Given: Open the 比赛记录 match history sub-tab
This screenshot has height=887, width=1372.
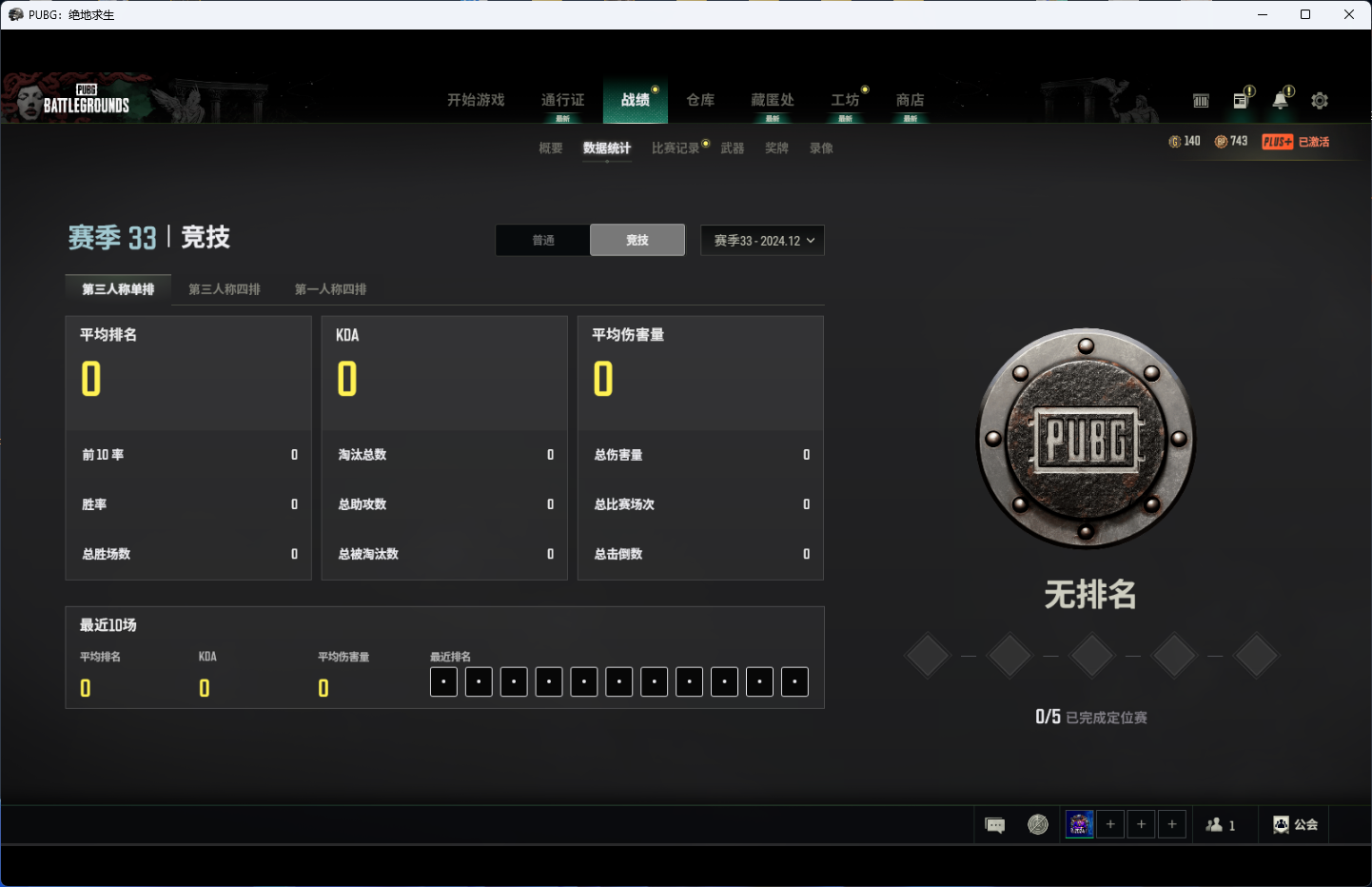Looking at the screenshot, I should (676, 148).
